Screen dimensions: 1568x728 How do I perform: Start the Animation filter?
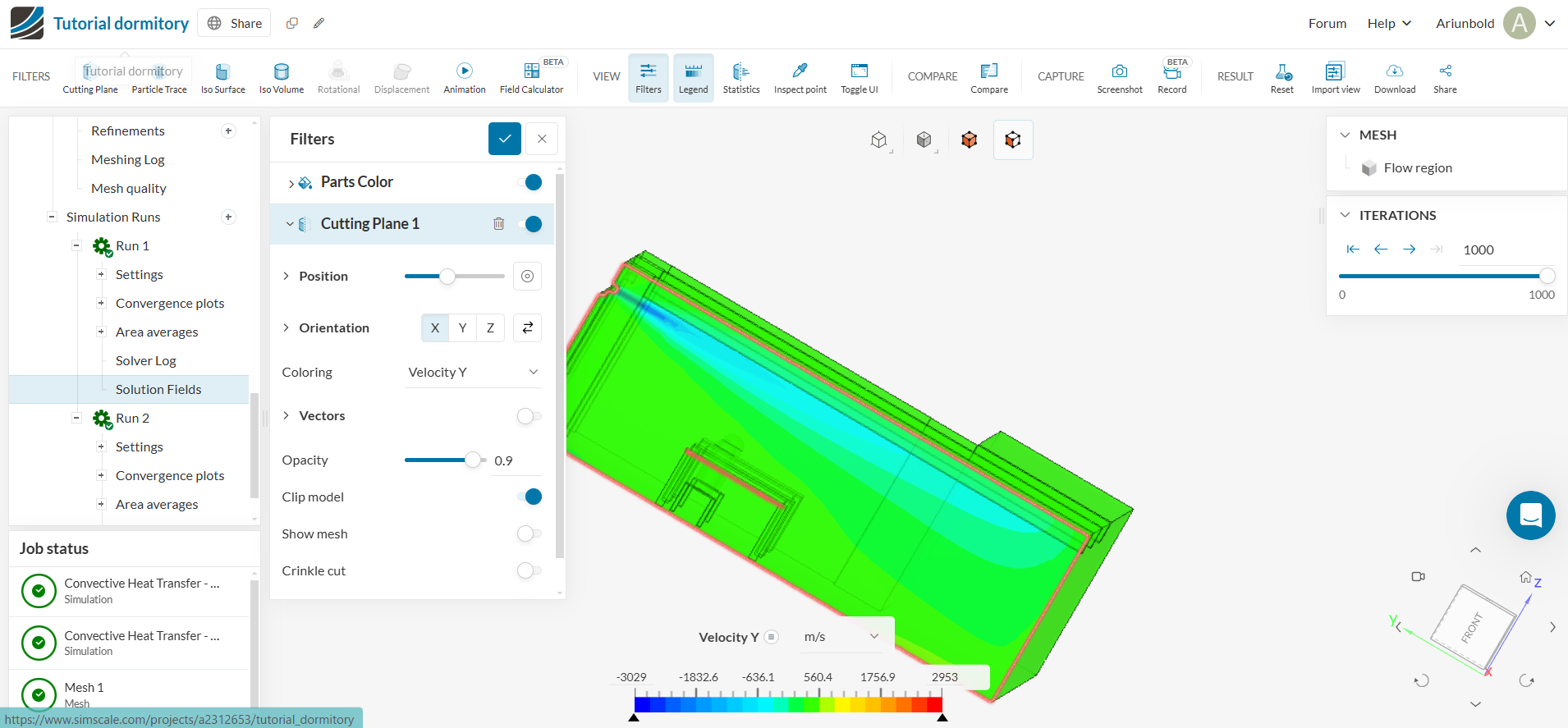click(x=465, y=78)
